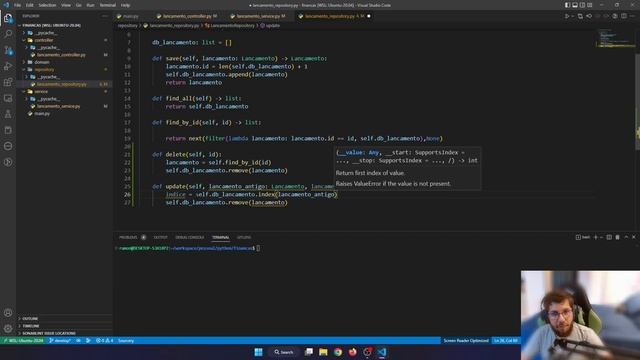640x360 pixels.
Task: Toggle the Panel layout icon
Action: coord(575,5)
